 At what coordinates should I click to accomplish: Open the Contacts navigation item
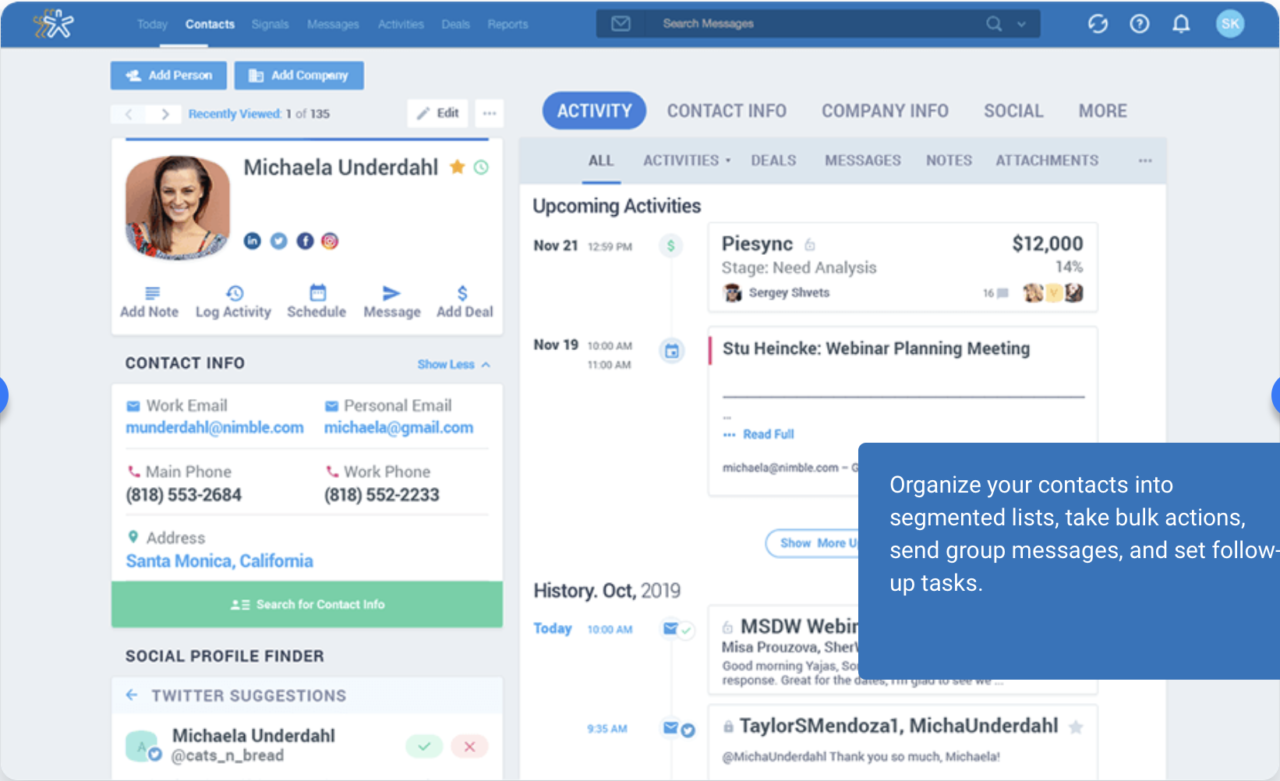210,24
